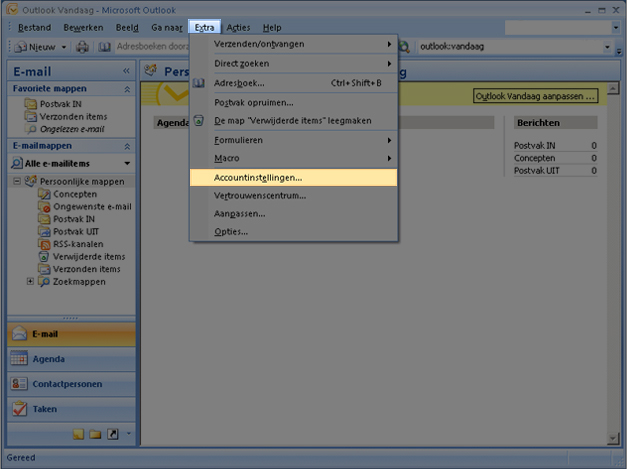Open the RSS-kanalen folder

(78, 244)
